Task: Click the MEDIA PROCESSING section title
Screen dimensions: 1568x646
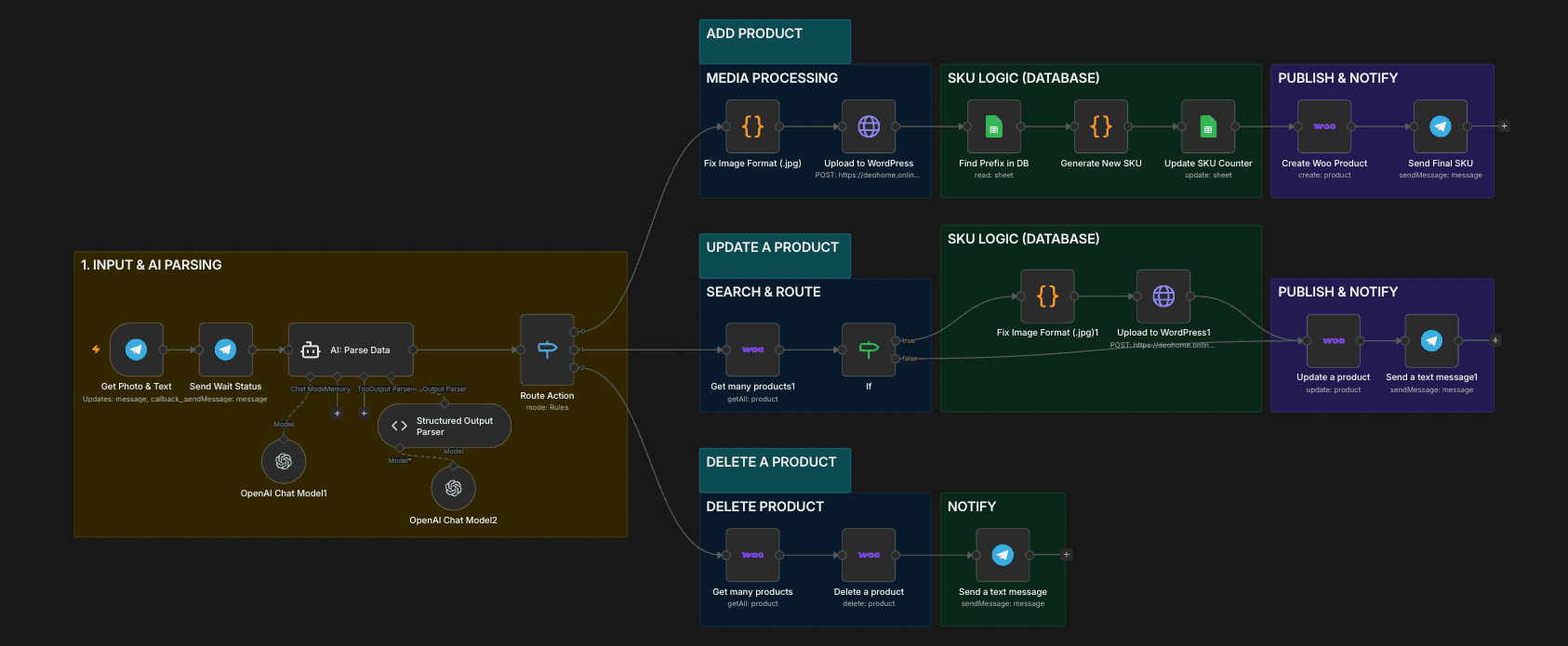Action: coord(772,78)
